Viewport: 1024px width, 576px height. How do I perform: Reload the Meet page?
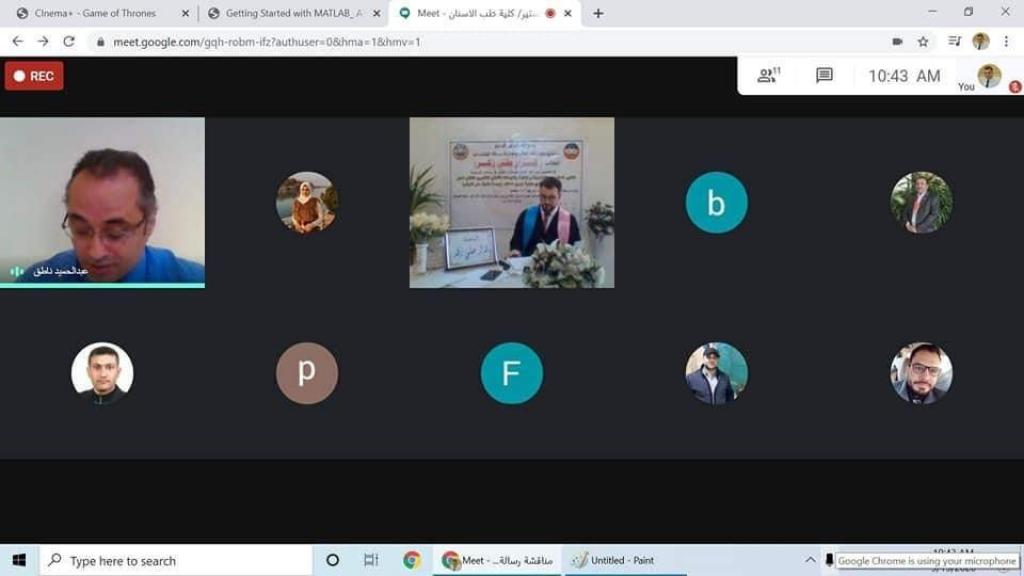click(x=69, y=42)
